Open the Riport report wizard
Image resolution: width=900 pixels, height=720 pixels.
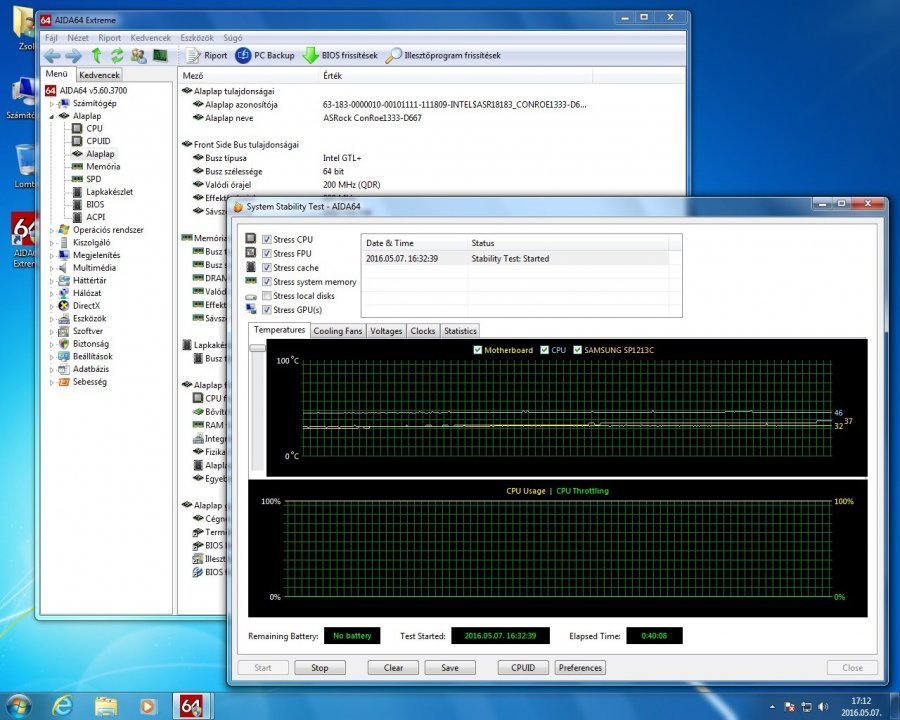(x=207, y=56)
